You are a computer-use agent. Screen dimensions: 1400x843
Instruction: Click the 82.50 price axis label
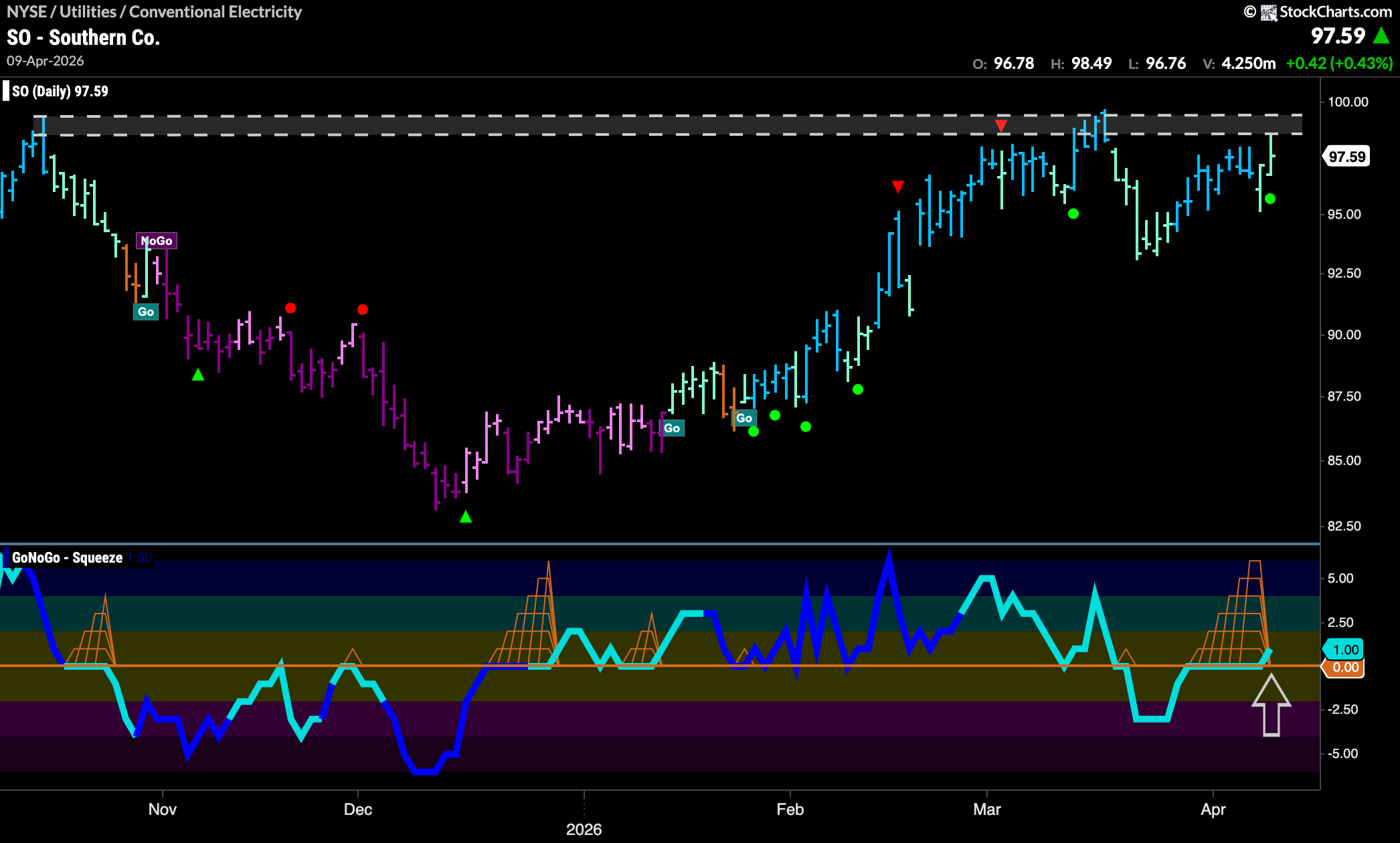point(1344,526)
